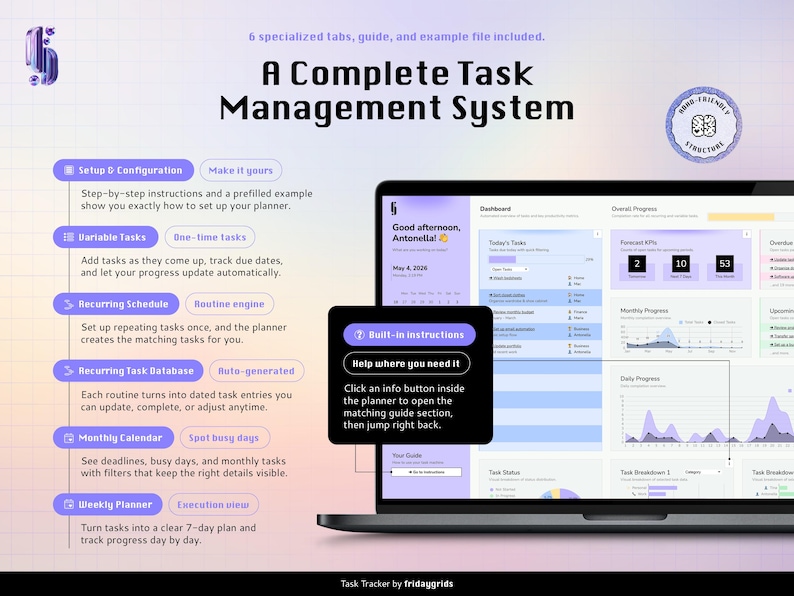Click the May 4, 2026 date
794x596 pixels.
pos(410,268)
